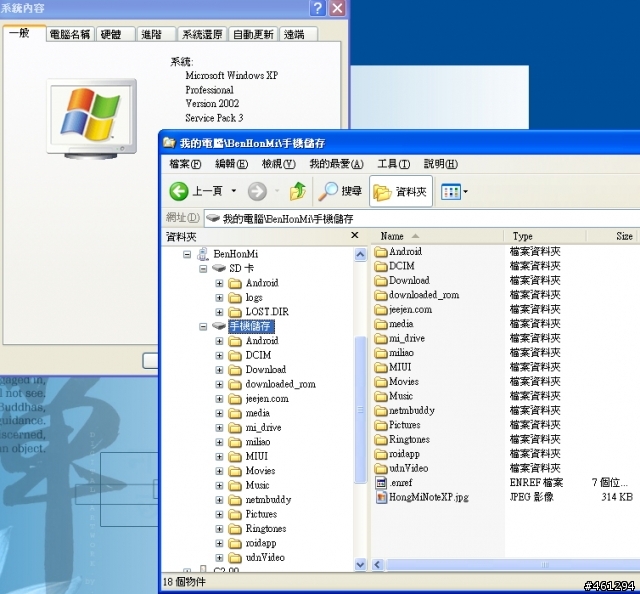Screen dimensions: 640x594
Task: Select the netmbuddy folder in file list
Action: [404, 410]
